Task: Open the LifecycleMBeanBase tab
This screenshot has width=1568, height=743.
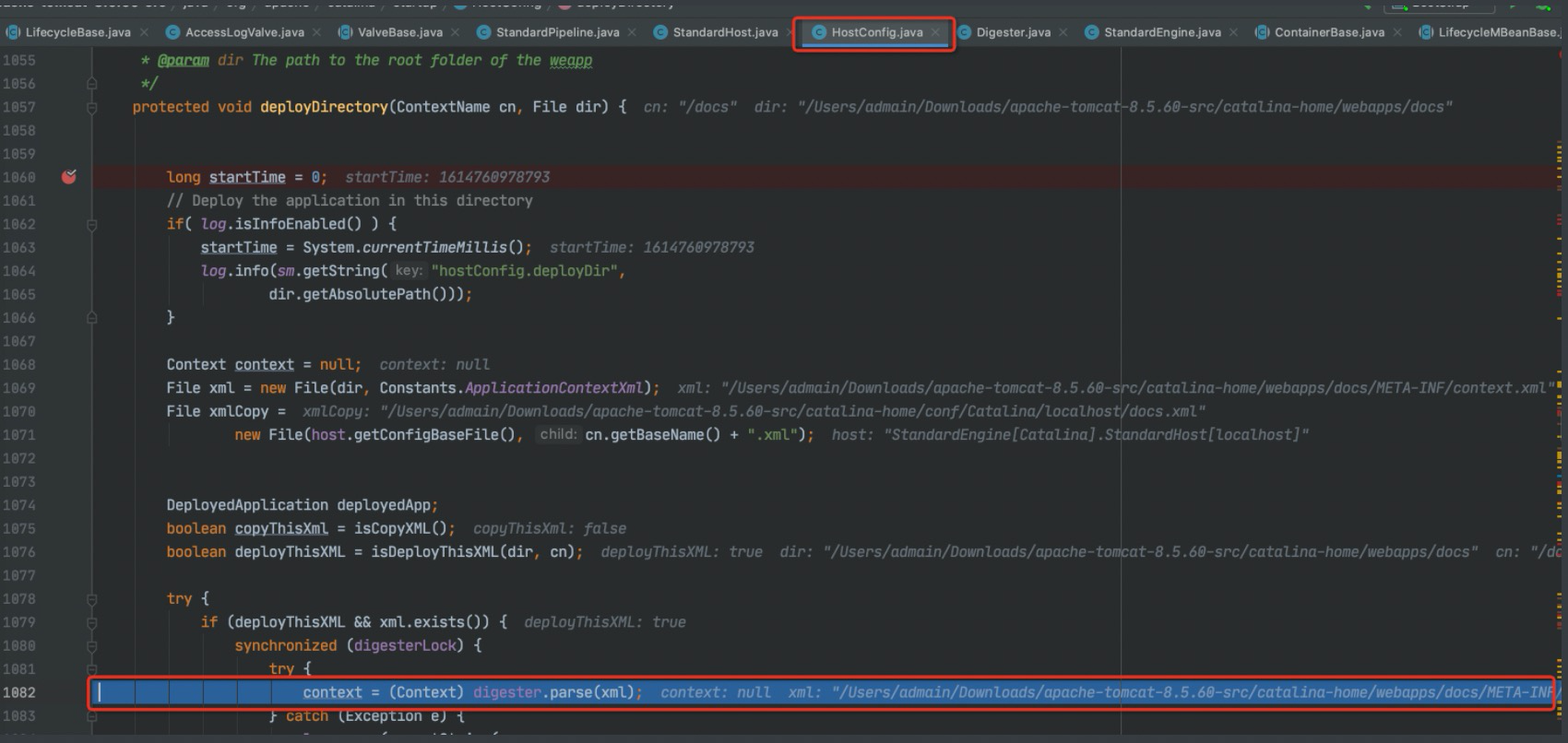Action: 1499,32
